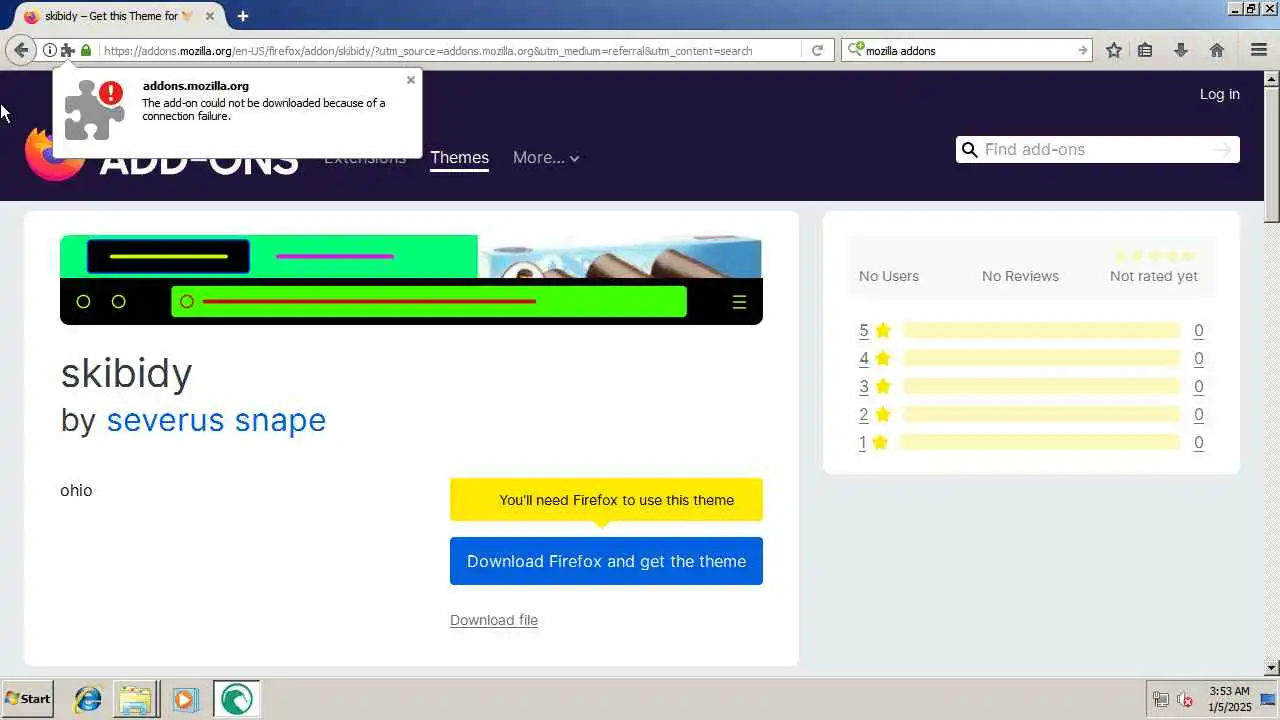The width and height of the screenshot is (1280, 720).
Task: Show bookmarks list icon
Action: (x=1145, y=50)
